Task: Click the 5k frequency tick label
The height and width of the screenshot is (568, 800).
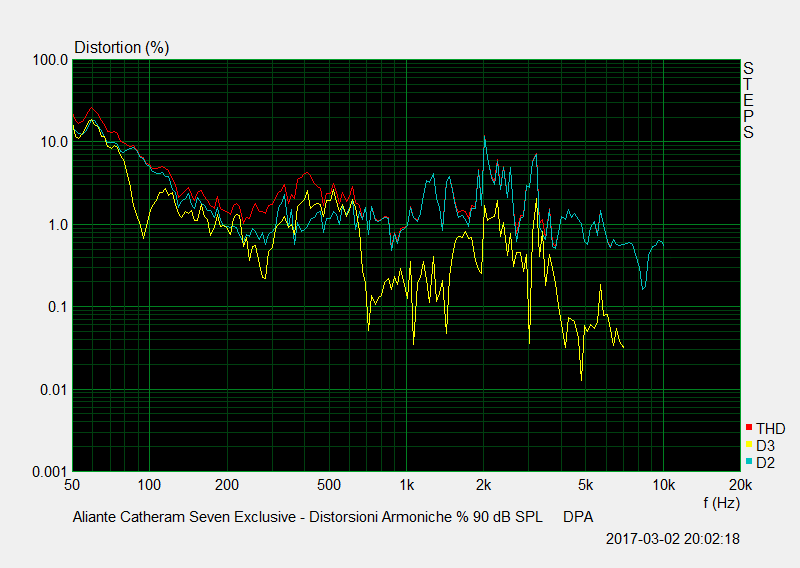Action: coord(586,485)
